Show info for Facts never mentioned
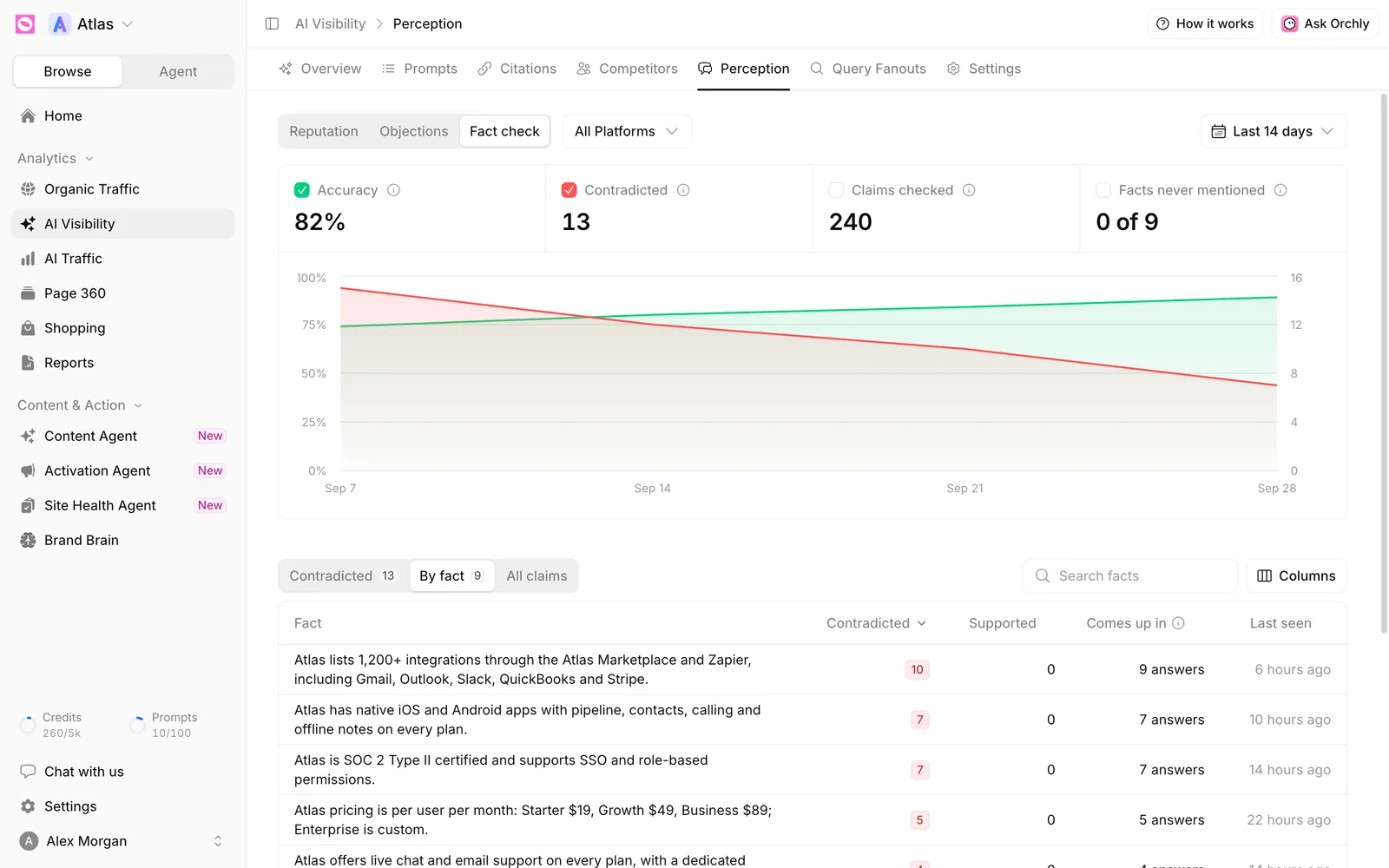 click(x=1280, y=190)
